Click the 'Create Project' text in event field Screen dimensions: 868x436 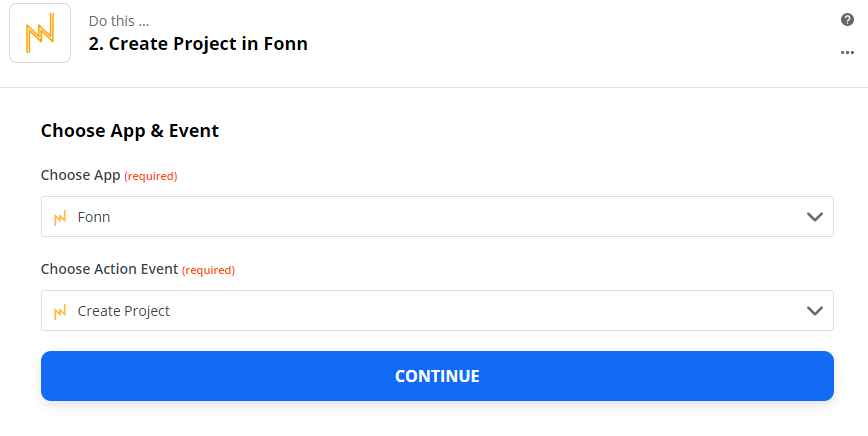point(123,311)
